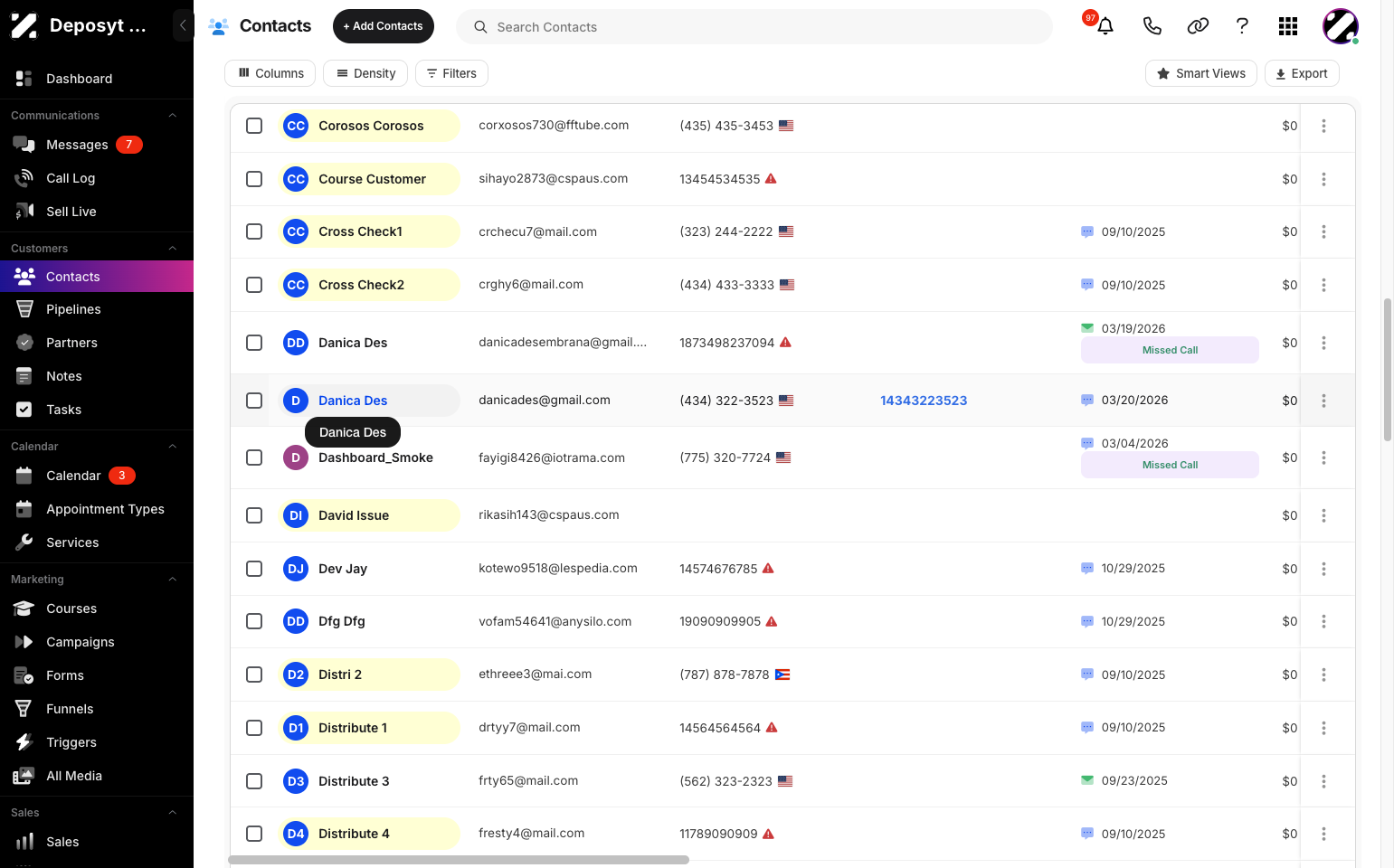Open the Filters panel
This screenshot has height=868, width=1394.
pos(451,73)
